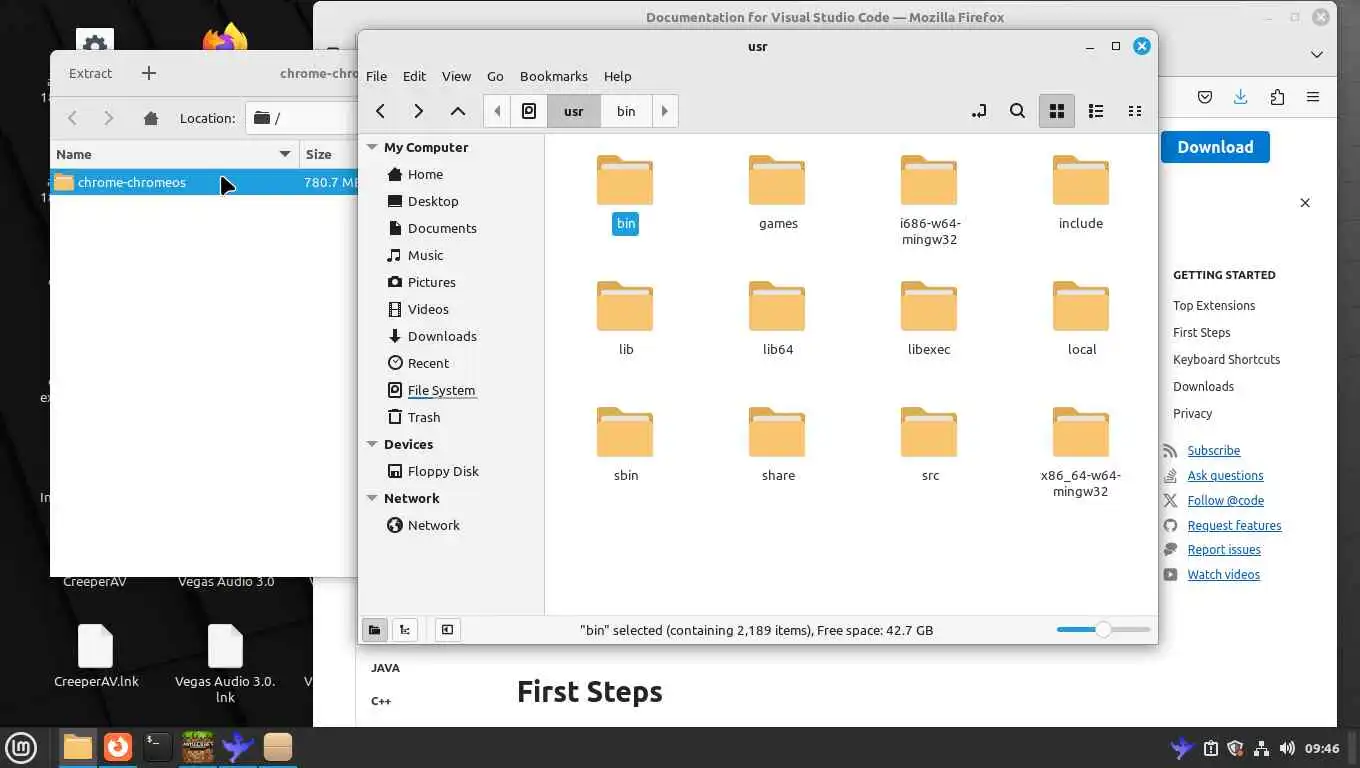Image resolution: width=1360 pixels, height=768 pixels.
Task: Sort by the Name column in the archive manager
Action: pyautogui.click(x=175, y=154)
